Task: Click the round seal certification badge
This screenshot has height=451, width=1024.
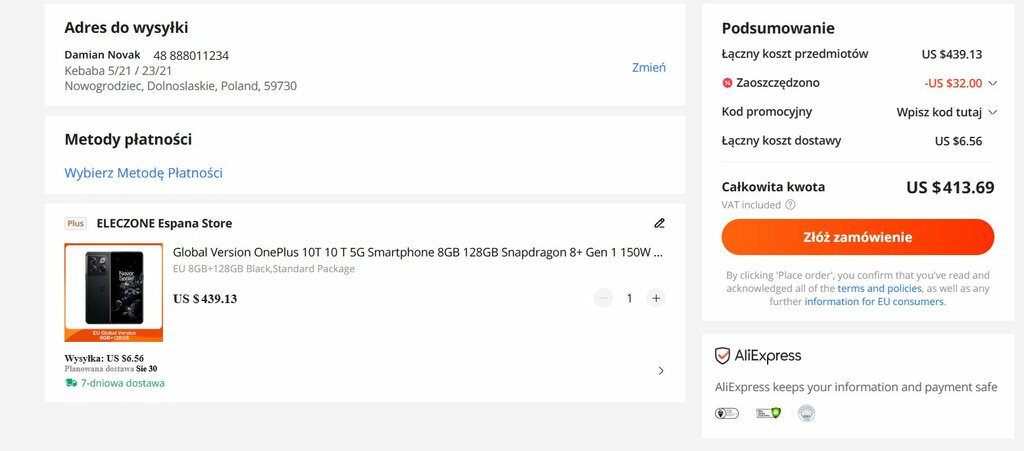Action: click(807, 413)
